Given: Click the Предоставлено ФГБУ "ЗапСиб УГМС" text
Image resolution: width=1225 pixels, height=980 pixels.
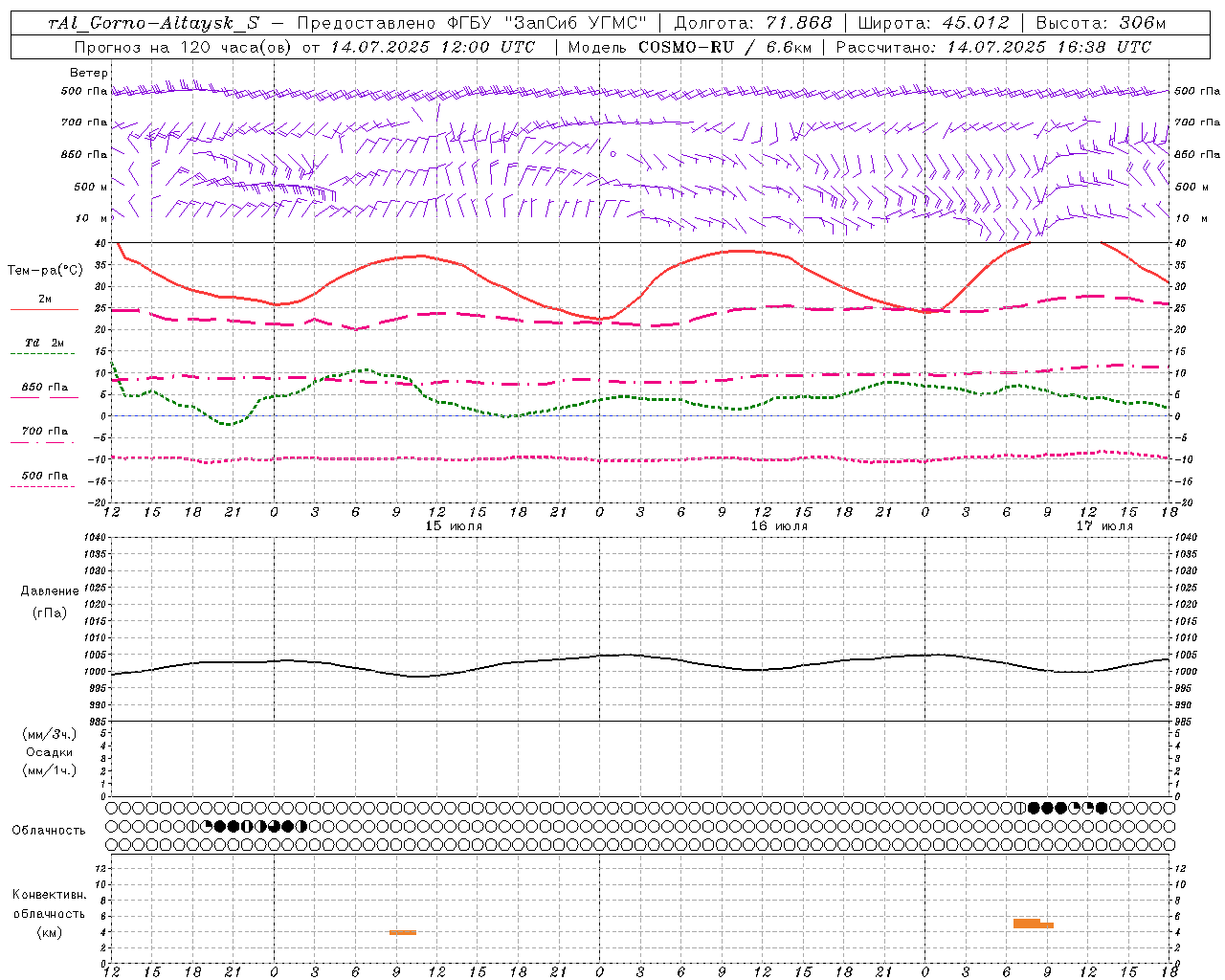Looking at the screenshot, I should coord(472,23).
